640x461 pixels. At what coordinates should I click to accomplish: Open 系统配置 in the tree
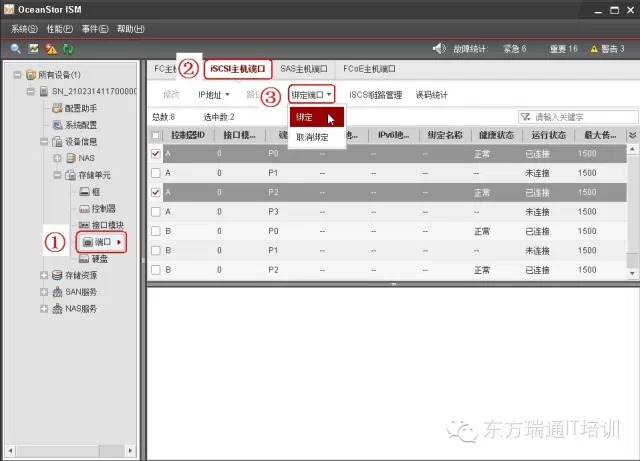click(x=75, y=125)
